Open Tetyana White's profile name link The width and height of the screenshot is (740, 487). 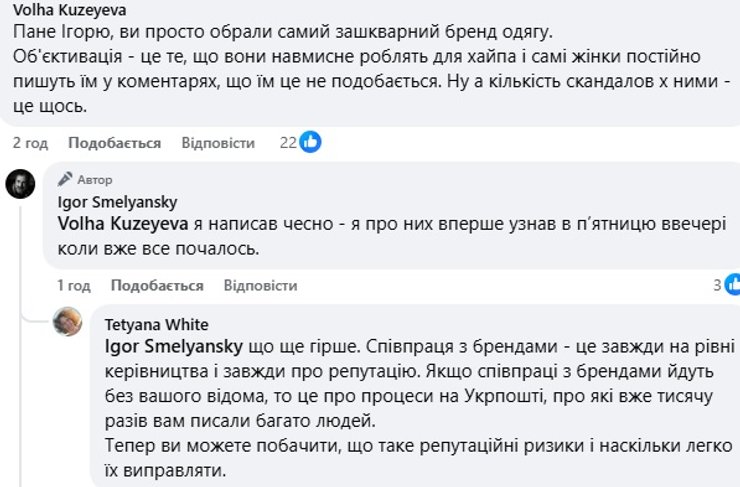(x=155, y=324)
